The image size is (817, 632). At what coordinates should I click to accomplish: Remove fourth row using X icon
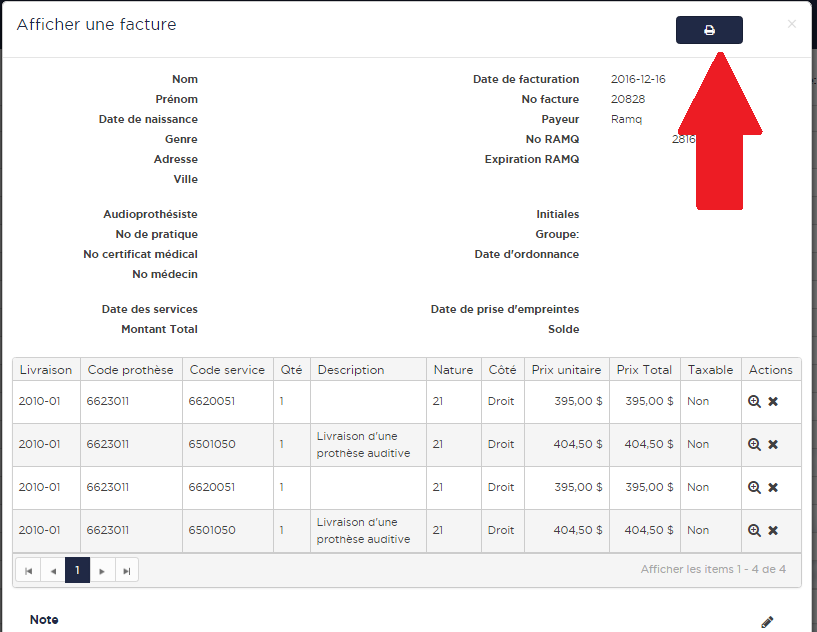(773, 530)
